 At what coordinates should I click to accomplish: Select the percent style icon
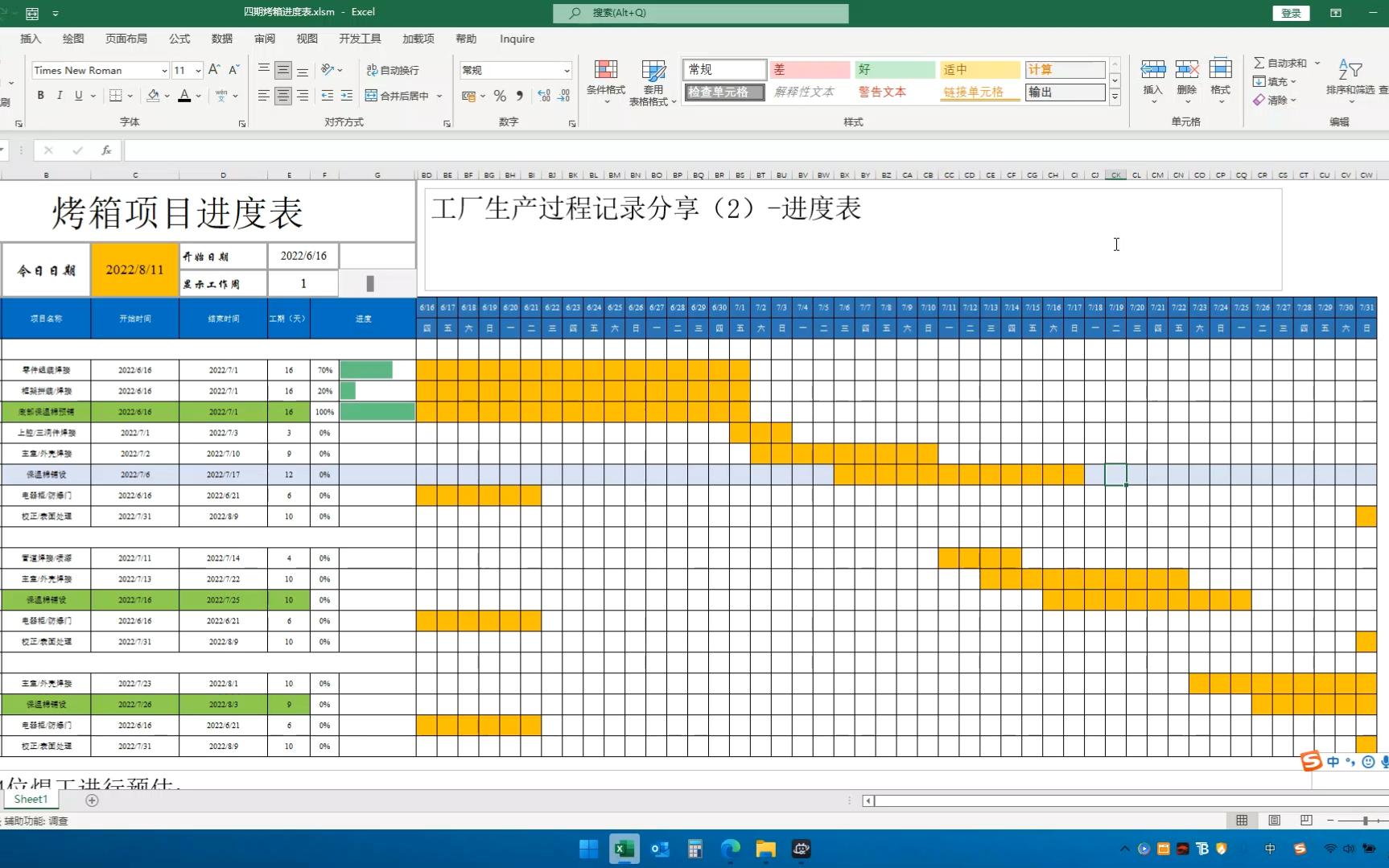499,95
